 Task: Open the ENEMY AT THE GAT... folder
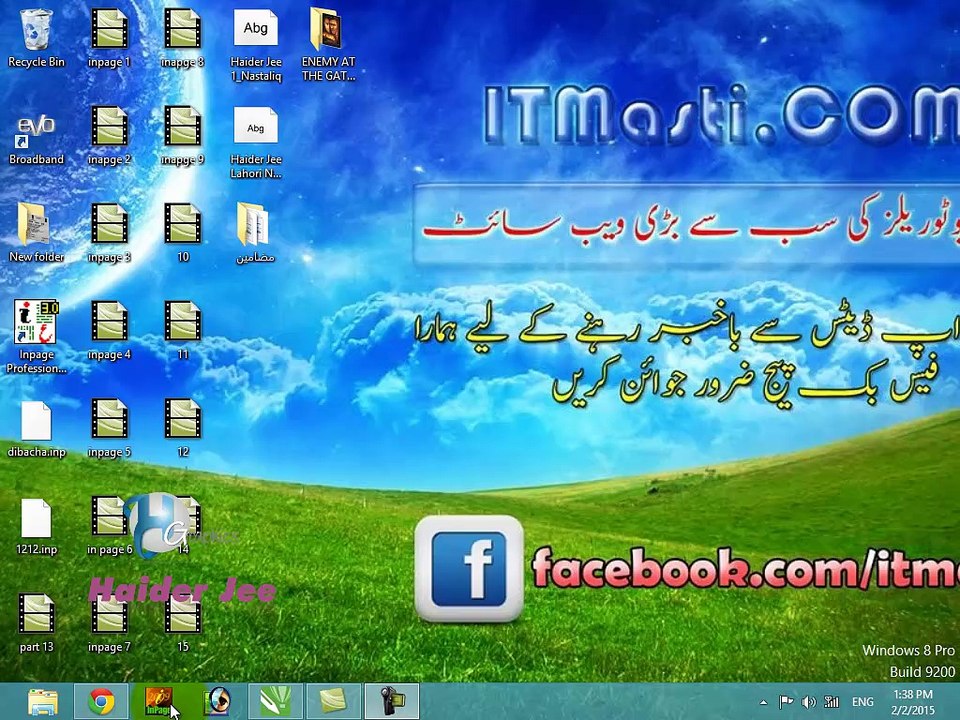[329, 44]
